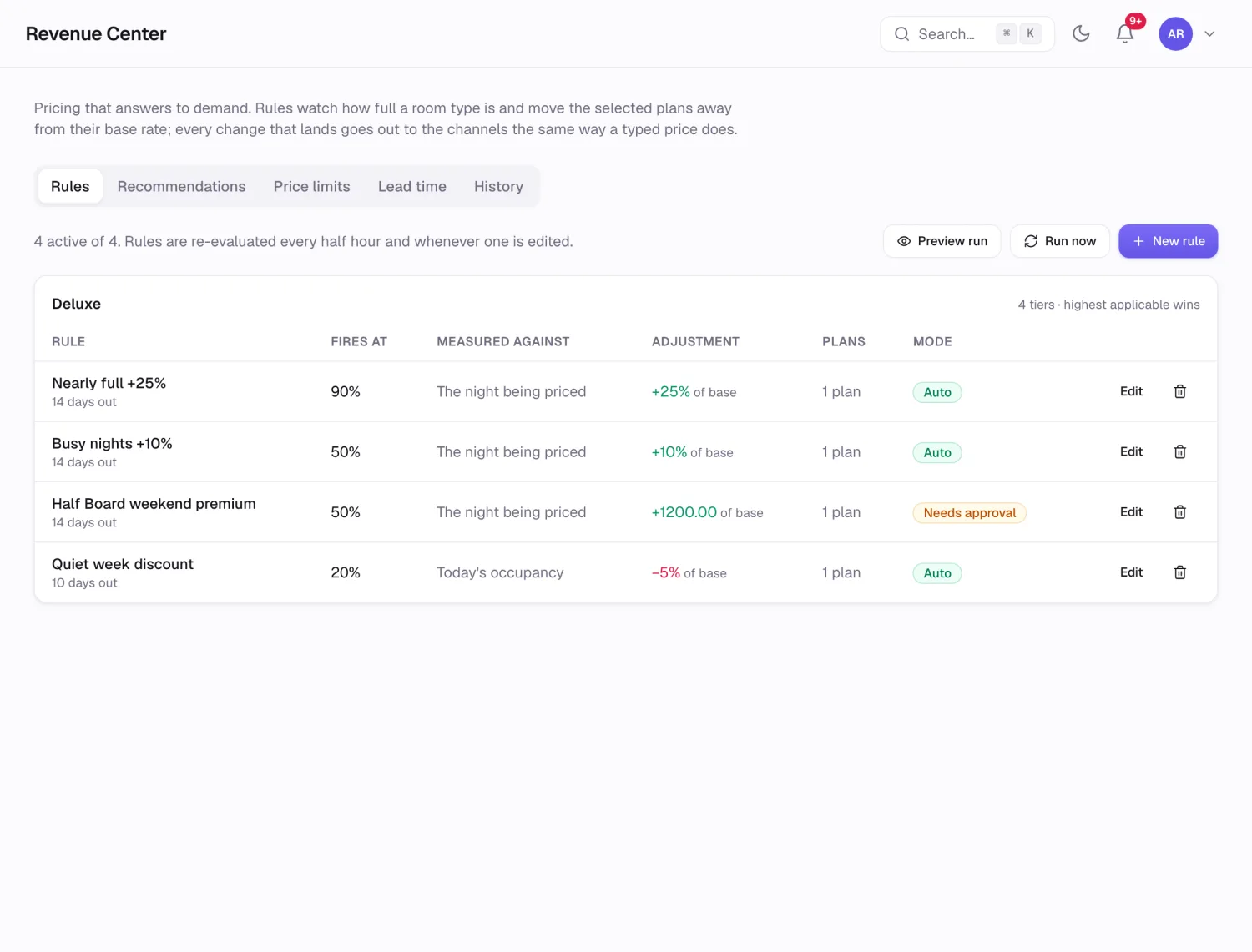Click Auto badge on Nearly full row

coord(937,392)
